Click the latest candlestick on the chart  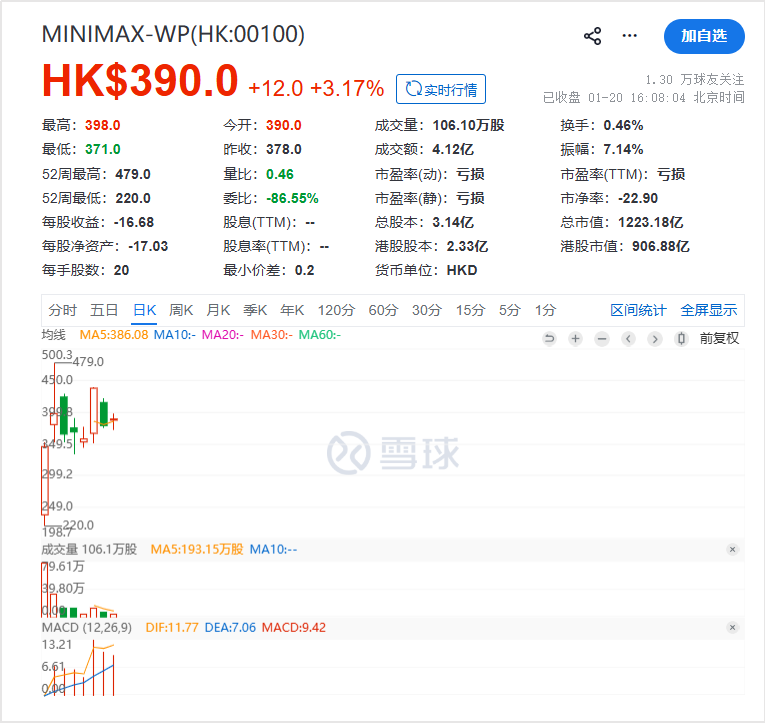(114, 421)
